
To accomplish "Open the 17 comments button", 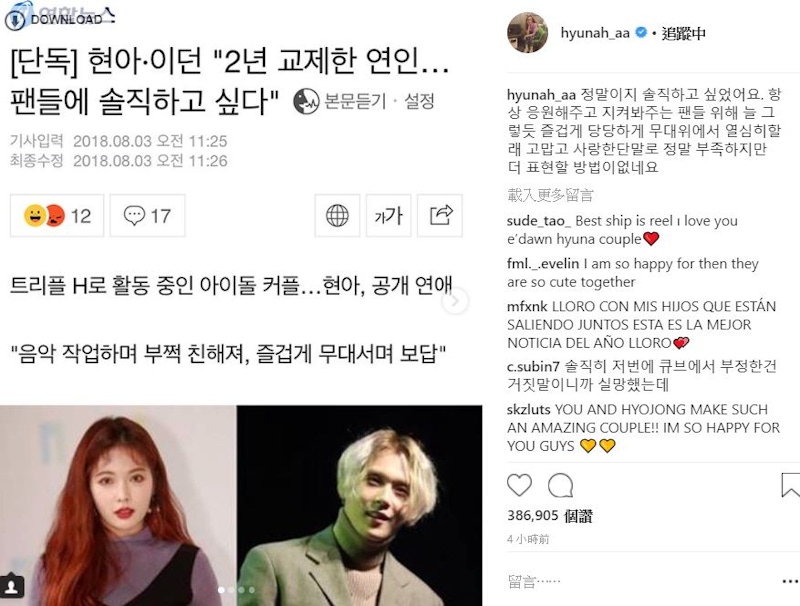I will pos(147,215).
